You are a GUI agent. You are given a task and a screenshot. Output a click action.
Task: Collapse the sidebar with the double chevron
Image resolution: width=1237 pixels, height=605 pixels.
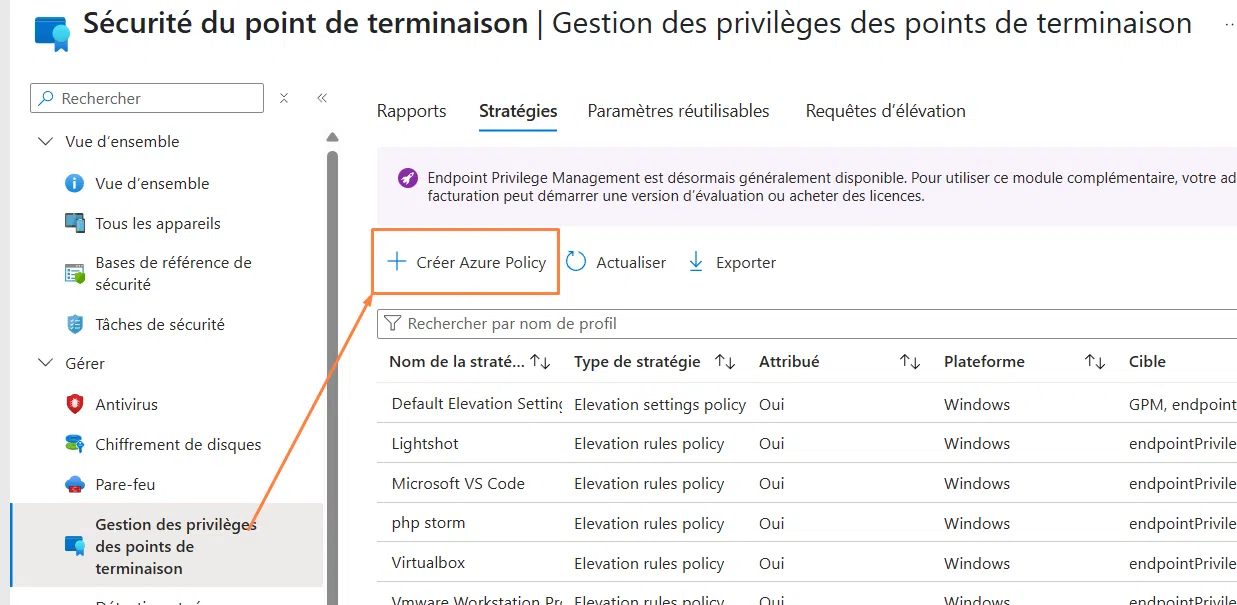click(321, 98)
